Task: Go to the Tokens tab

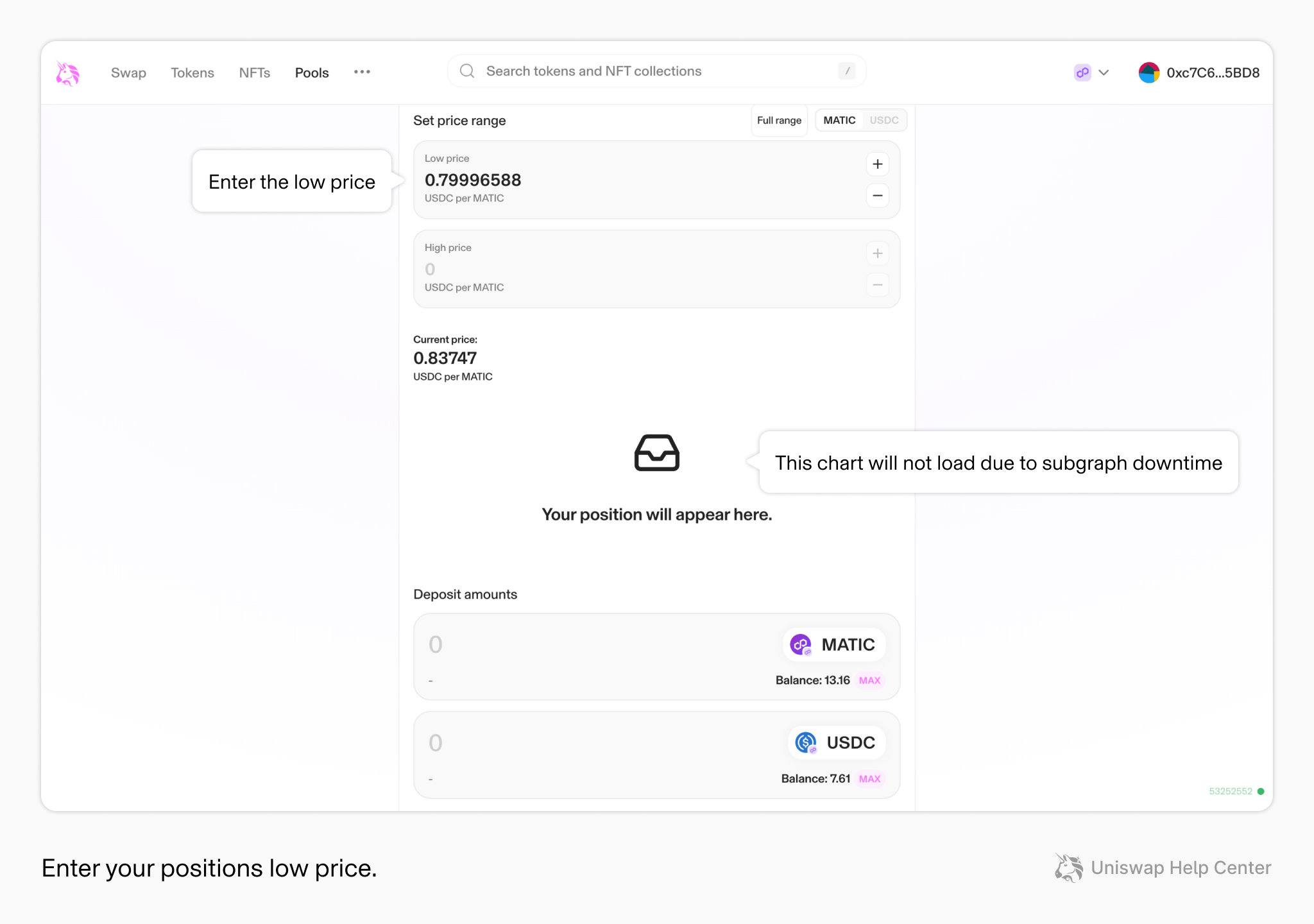Action: pos(192,73)
